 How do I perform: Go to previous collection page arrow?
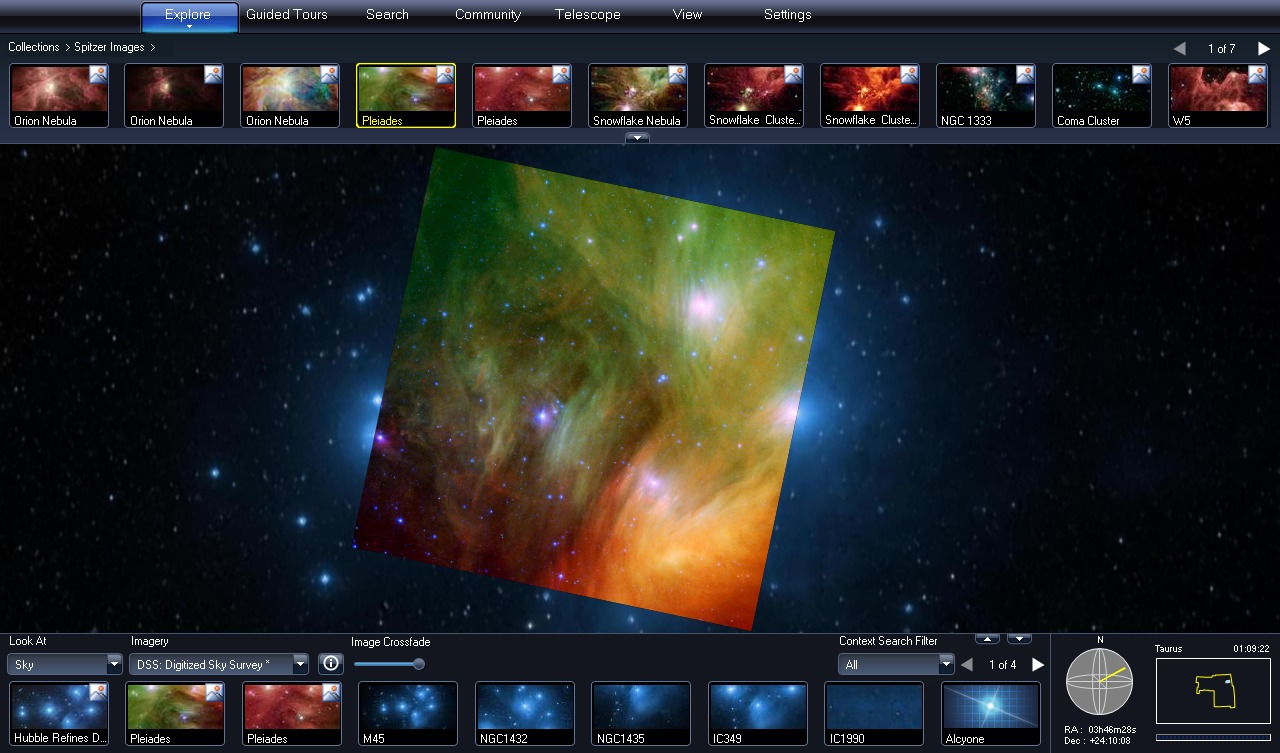pyautogui.click(x=1180, y=48)
